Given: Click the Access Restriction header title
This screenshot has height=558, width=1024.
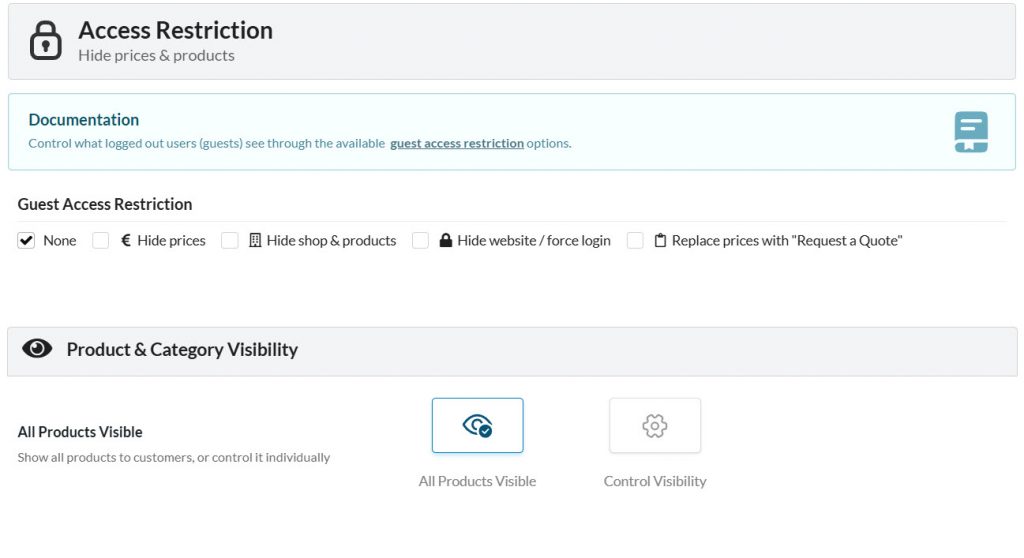Looking at the screenshot, I should tap(175, 31).
